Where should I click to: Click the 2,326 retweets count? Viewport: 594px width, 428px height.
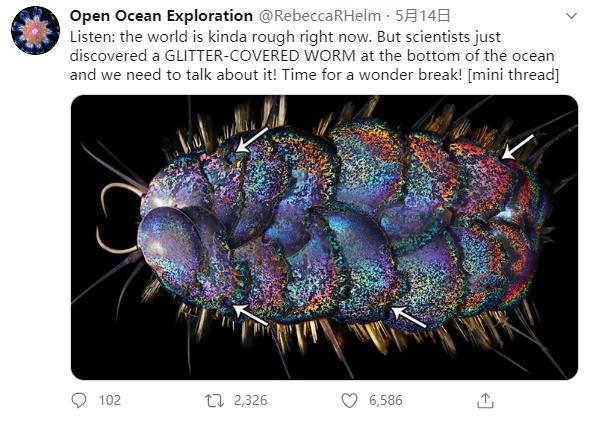point(250,400)
